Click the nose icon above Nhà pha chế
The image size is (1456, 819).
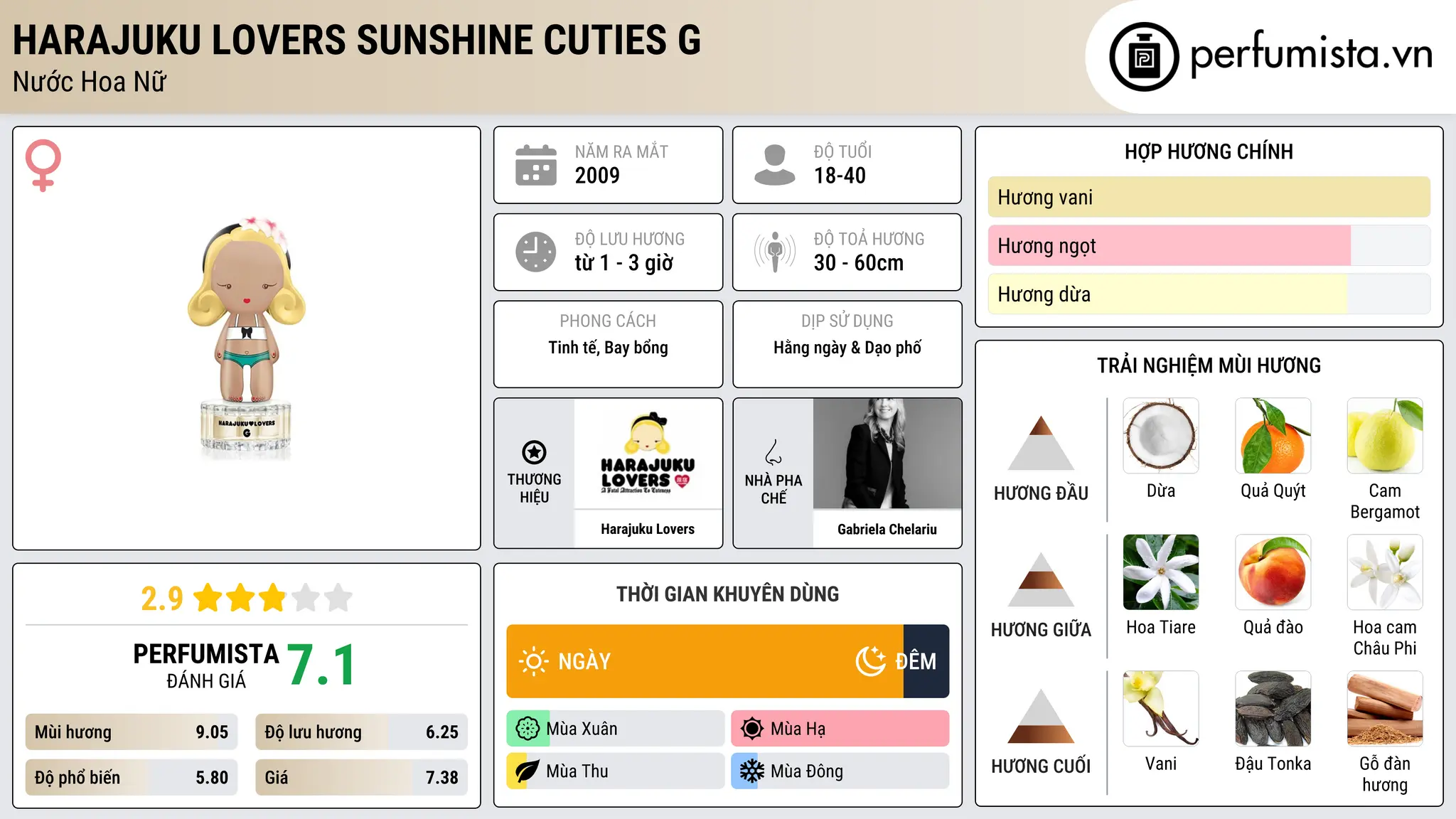[773, 452]
